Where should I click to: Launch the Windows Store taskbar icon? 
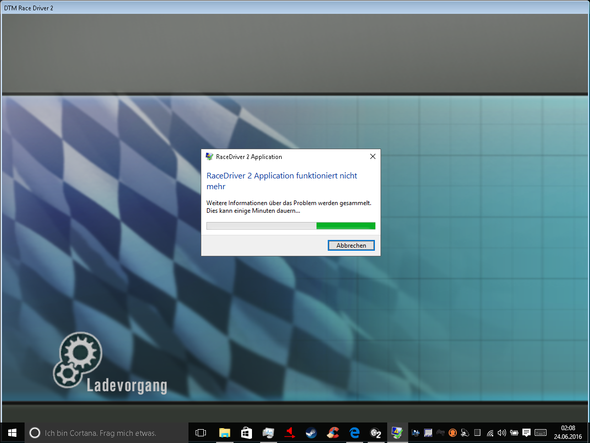coord(246,433)
